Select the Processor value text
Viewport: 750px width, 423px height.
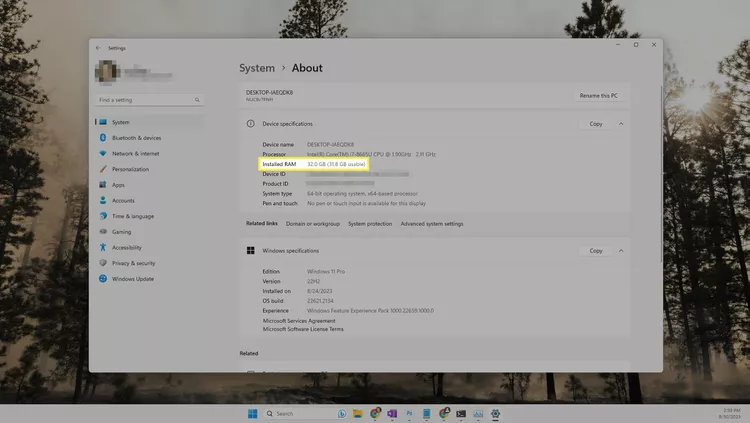pyautogui.click(x=371, y=154)
